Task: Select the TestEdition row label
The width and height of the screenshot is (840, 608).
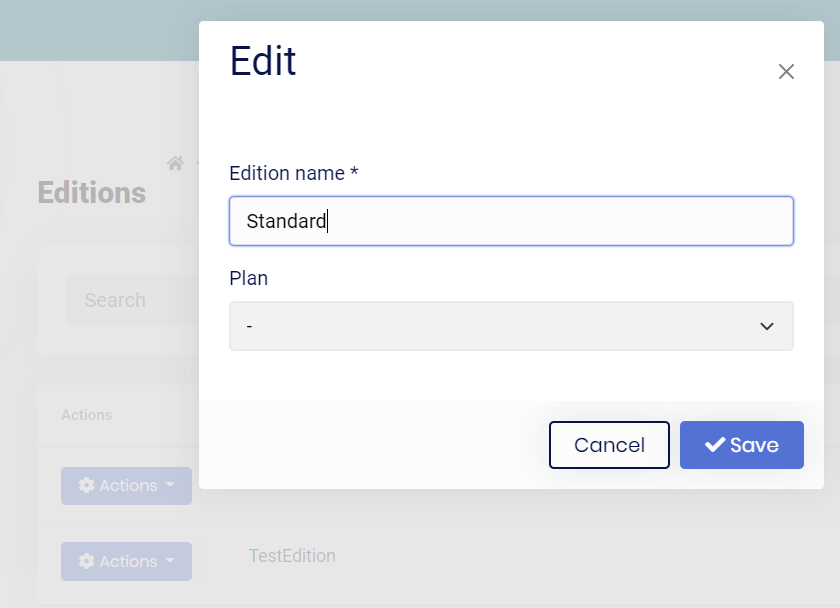Action: coord(291,556)
